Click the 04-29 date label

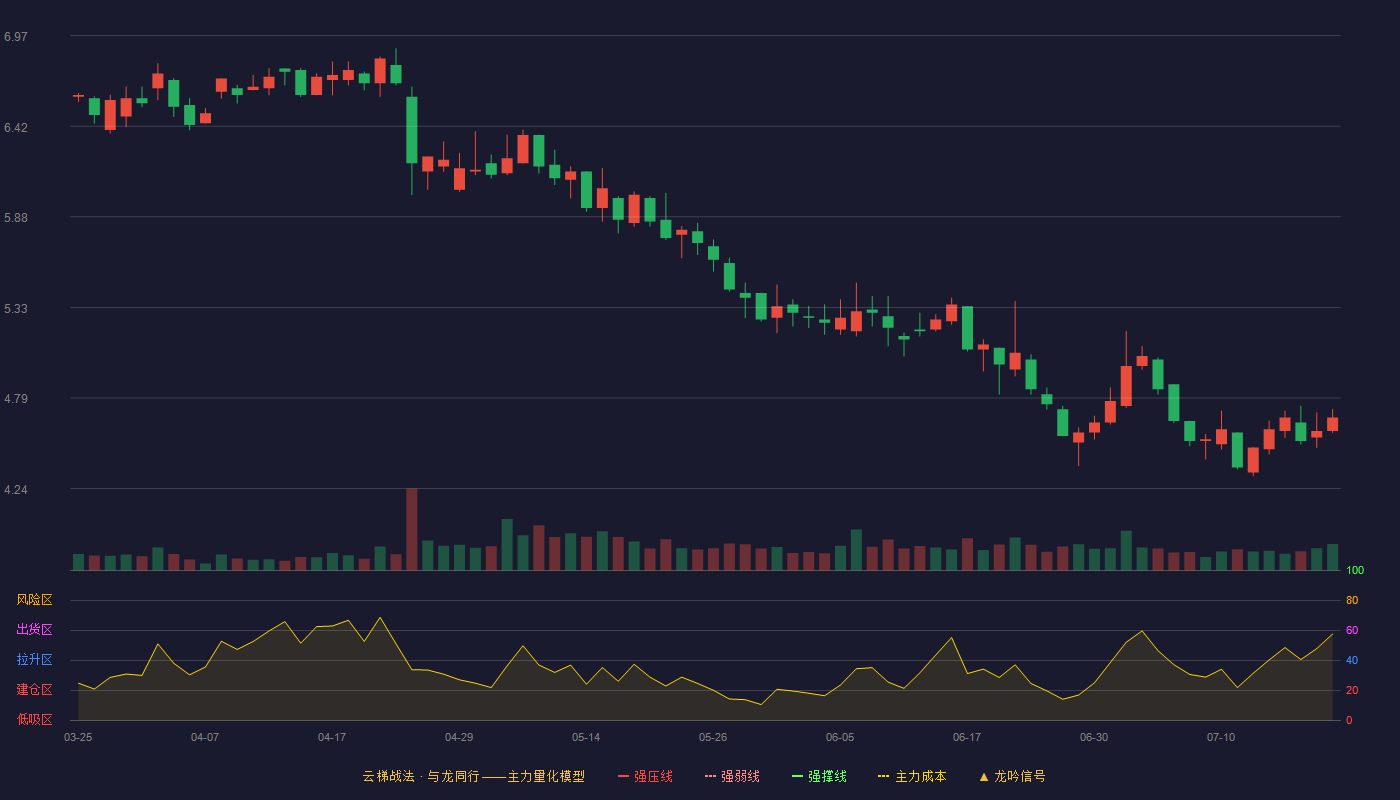coord(459,737)
